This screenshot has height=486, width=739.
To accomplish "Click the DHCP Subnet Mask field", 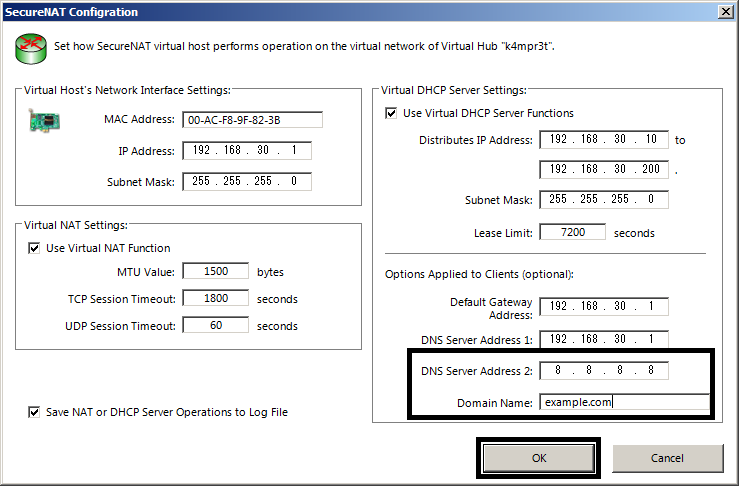I will [604, 199].
